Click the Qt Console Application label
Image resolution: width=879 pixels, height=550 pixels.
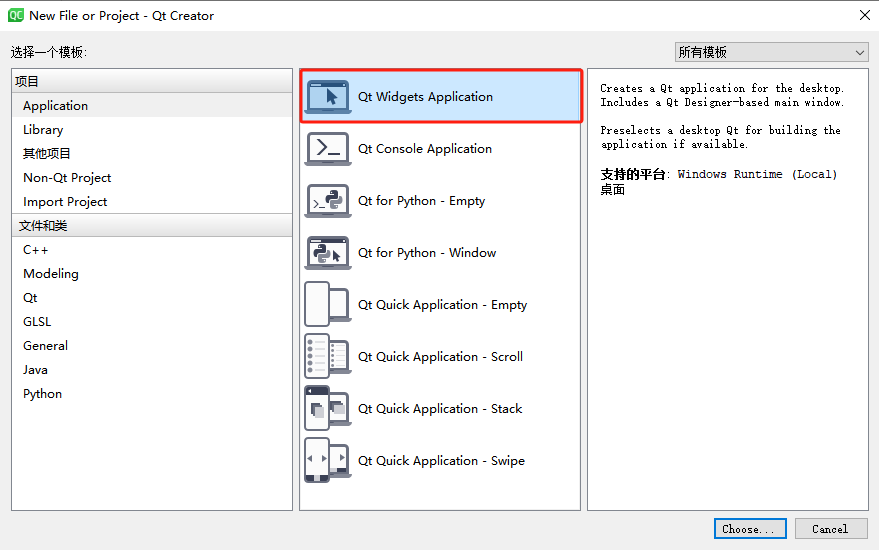425,149
